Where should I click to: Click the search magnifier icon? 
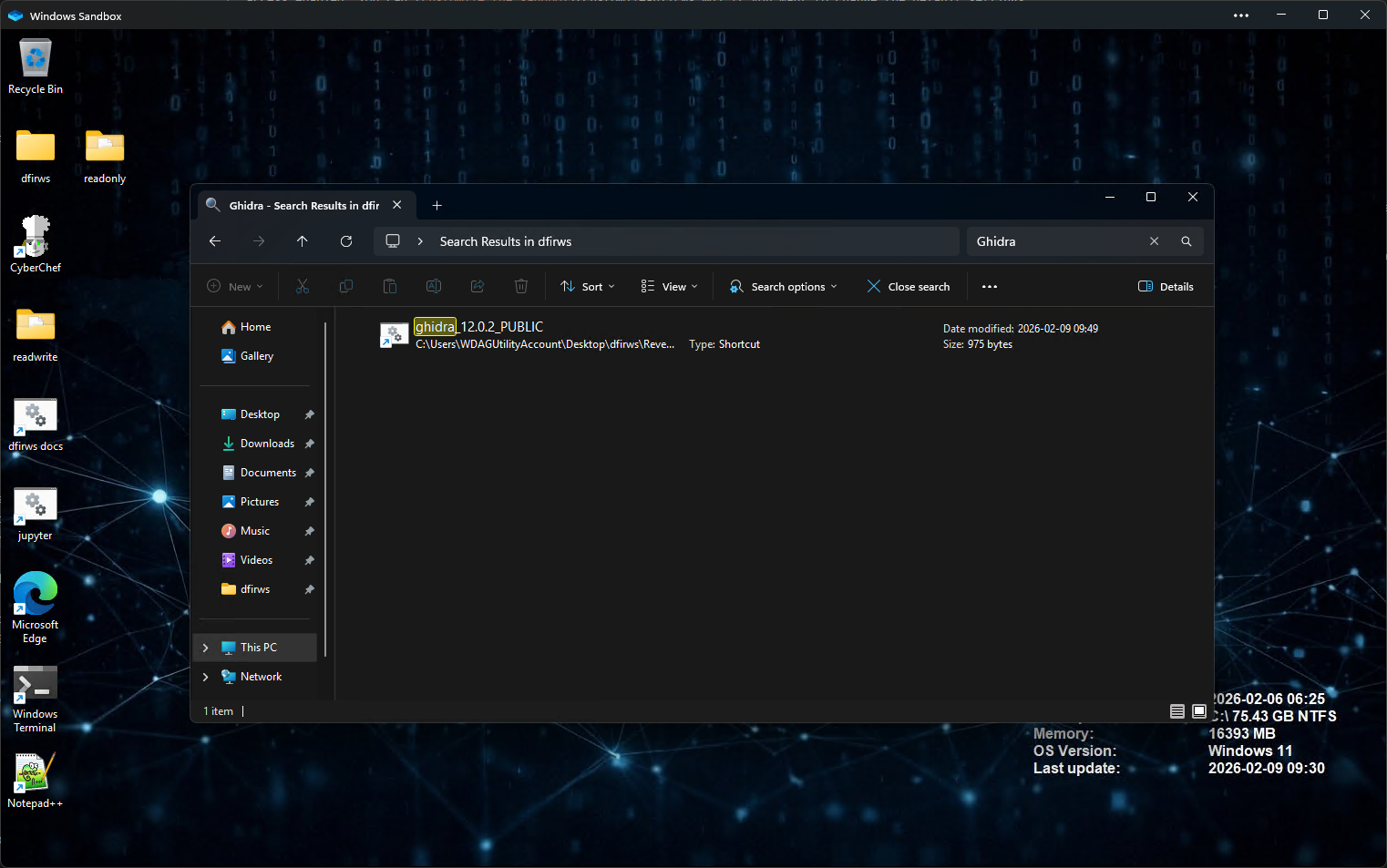pyautogui.click(x=1187, y=241)
